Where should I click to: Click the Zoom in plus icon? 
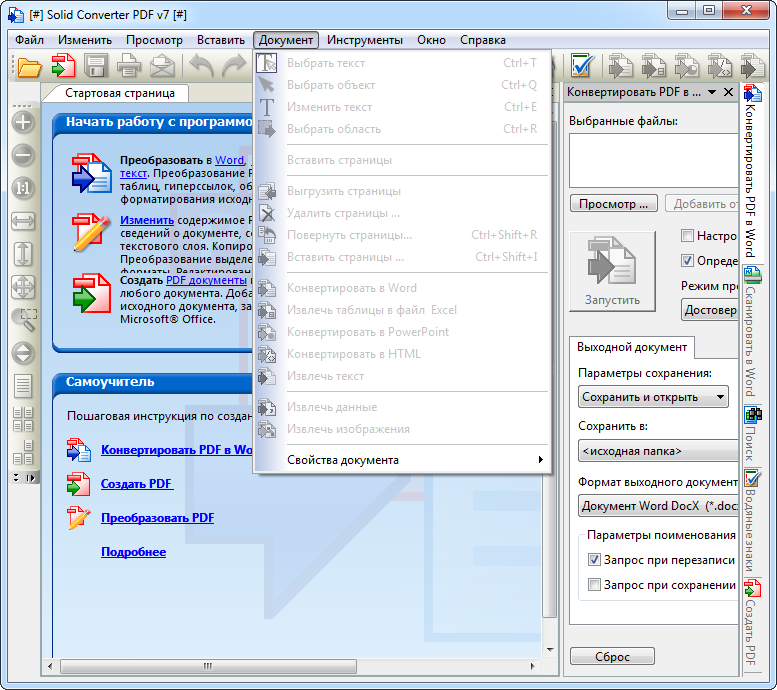(23, 122)
